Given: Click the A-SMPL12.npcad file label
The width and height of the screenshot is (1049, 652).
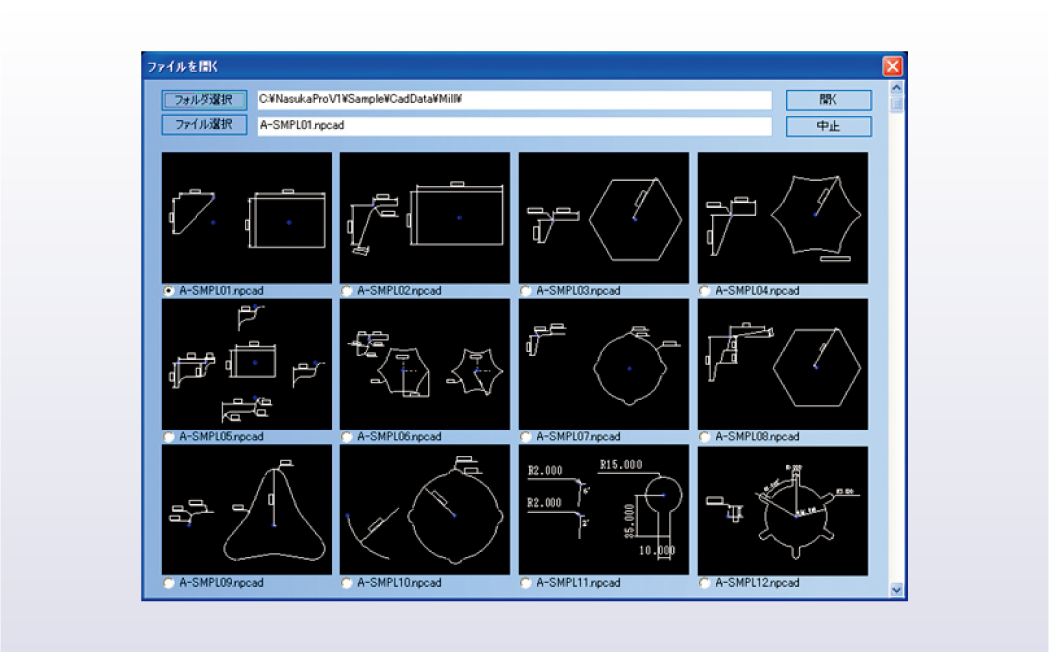Looking at the screenshot, I should pyautogui.click(x=757, y=583).
